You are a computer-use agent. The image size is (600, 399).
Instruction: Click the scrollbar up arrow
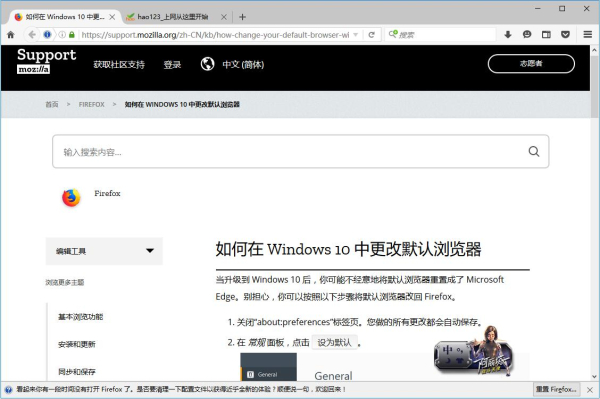pyautogui.click(x=594, y=50)
